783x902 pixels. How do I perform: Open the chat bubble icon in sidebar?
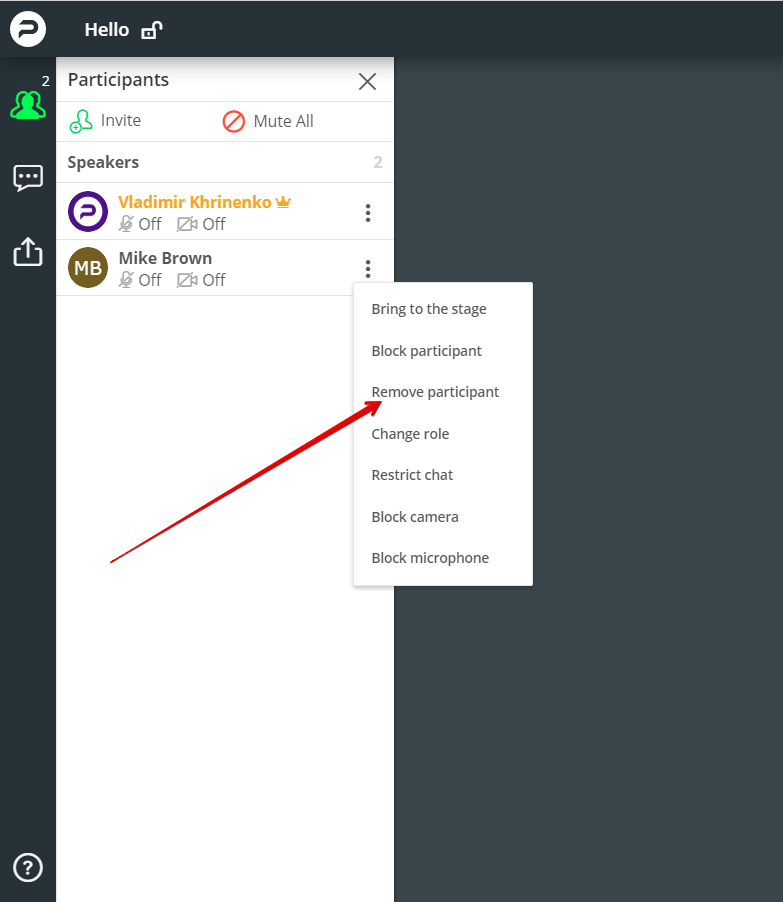click(28, 178)
